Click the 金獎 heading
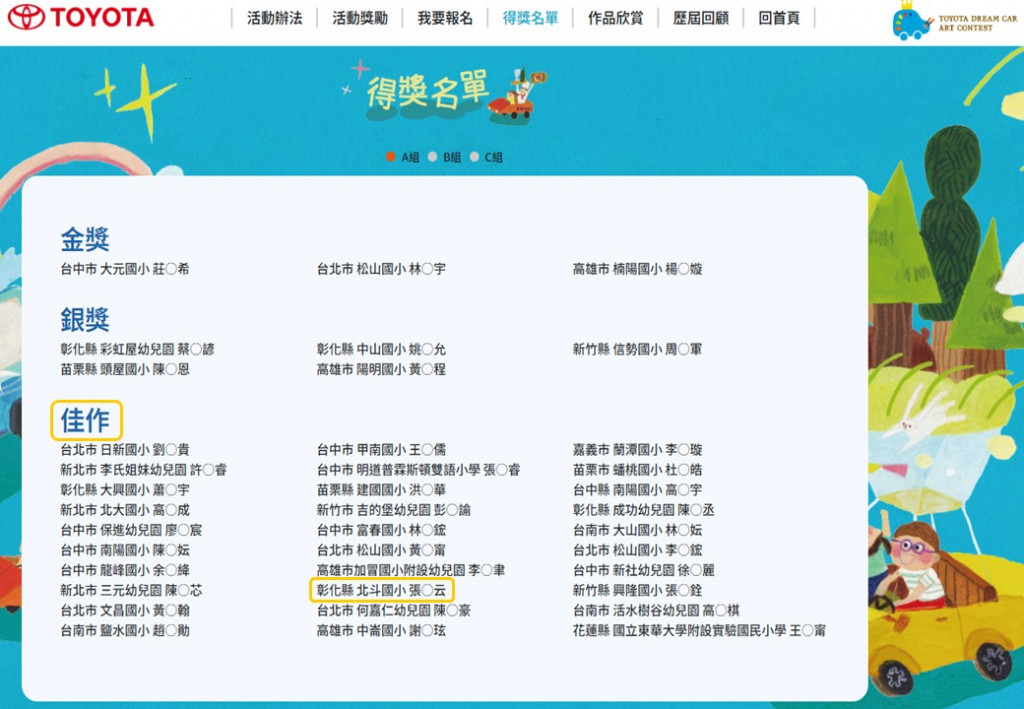The height and width of the screenshot is (709, 1024). (85, 240)
